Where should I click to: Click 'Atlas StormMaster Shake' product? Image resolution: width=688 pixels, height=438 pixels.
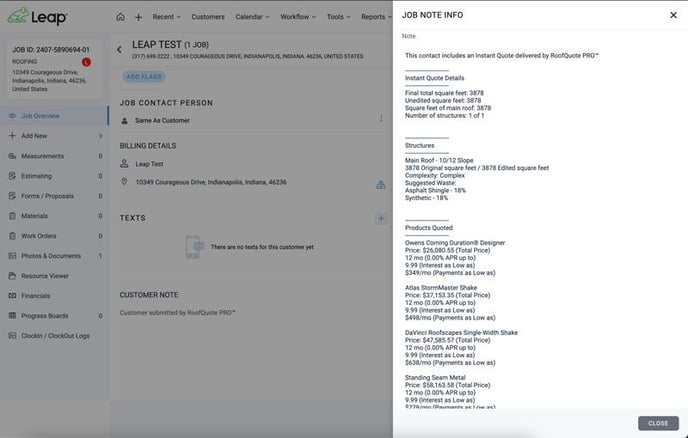441,288
